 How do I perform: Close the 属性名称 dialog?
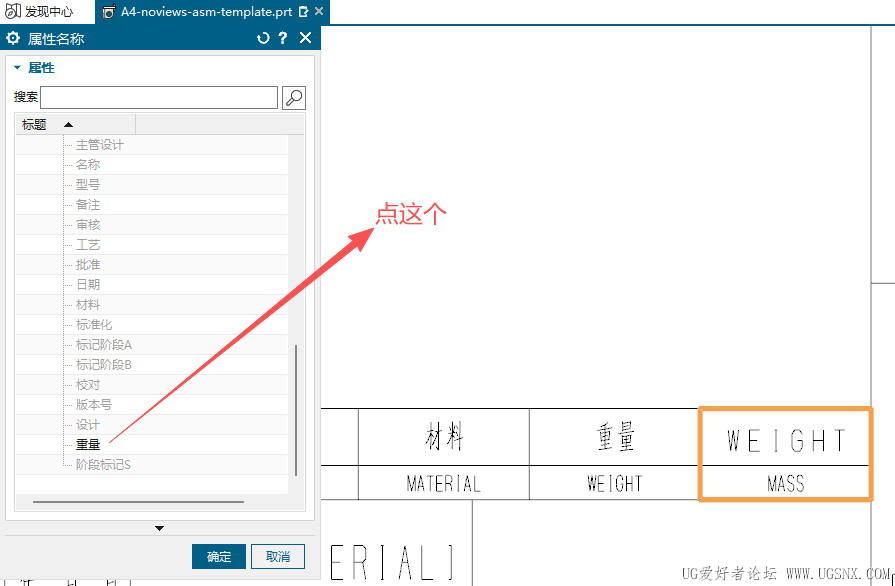click(x=305, y=38)
